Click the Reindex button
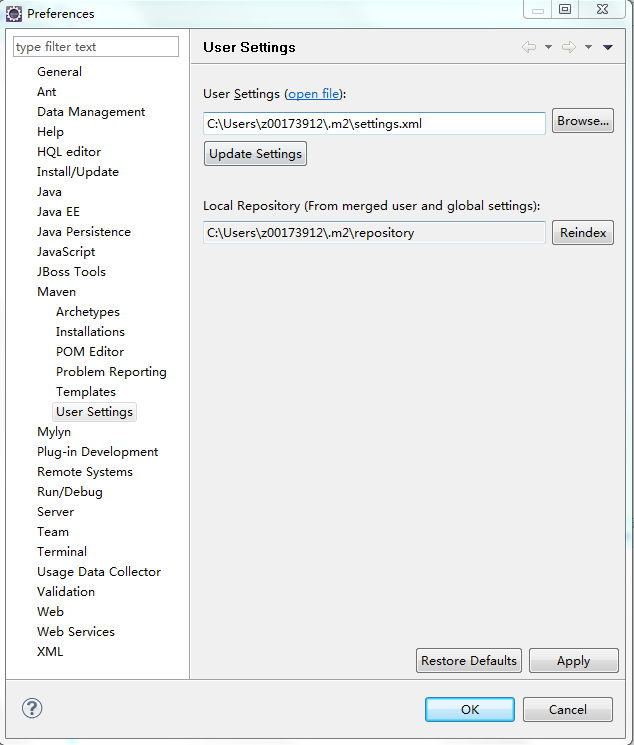The image size is (634, 745). (x=582, y=233)
